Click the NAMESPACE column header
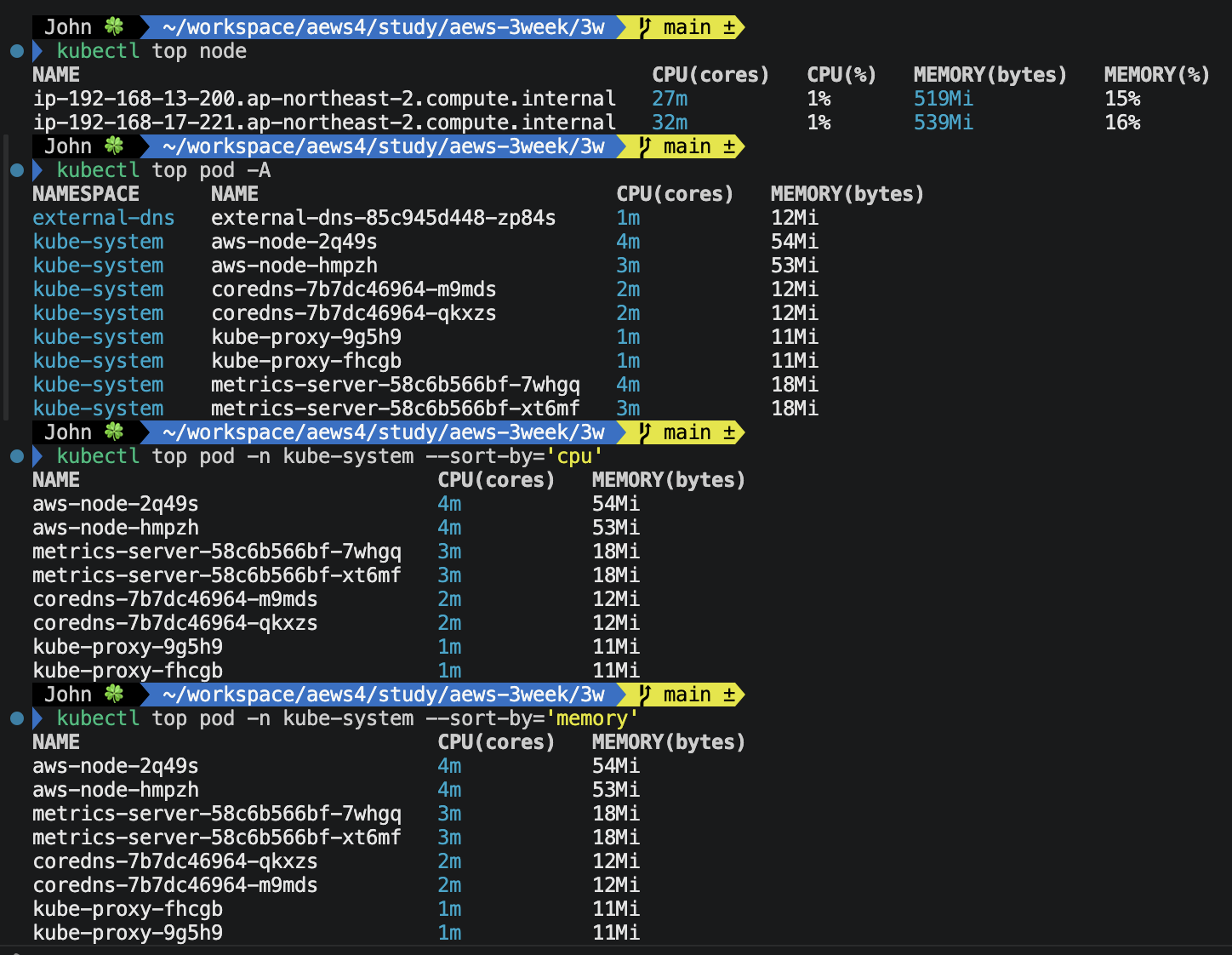Screen dimensions: 1232x955 pyautogui.click(x=86, y=194)
